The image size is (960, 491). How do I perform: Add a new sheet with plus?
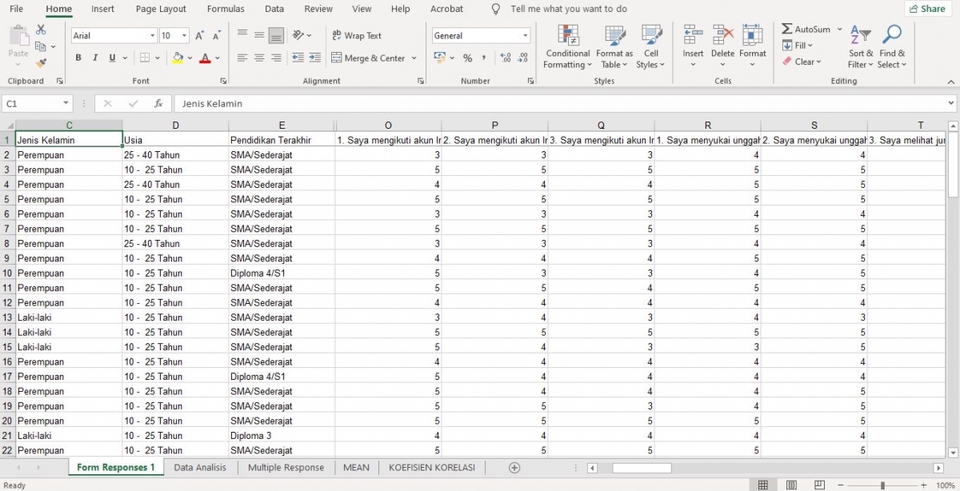[514, 468]
